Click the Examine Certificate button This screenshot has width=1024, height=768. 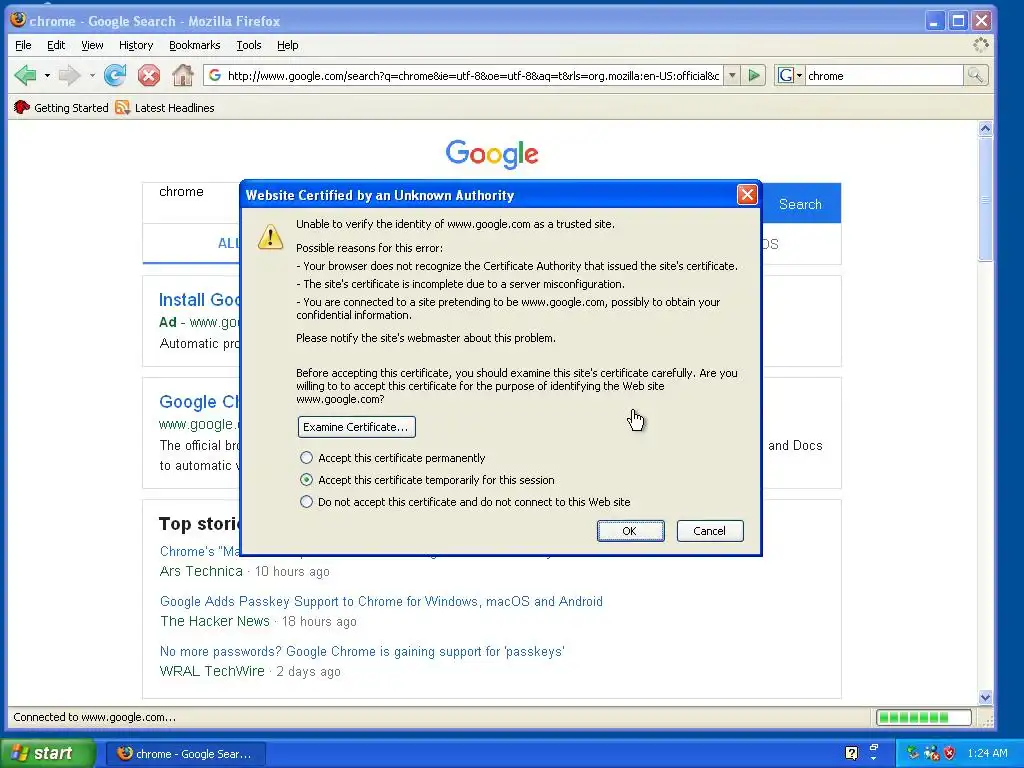pos(357,427)
